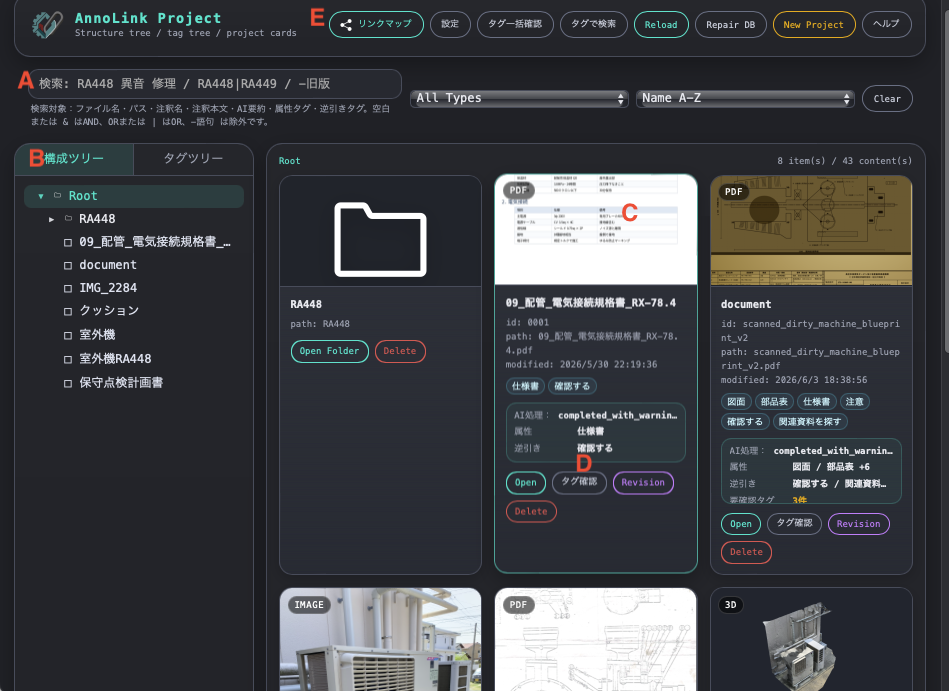Click Revision on the document card
Image resolution: width=949 pixels, height=691 pixels.
pos(858,524)
